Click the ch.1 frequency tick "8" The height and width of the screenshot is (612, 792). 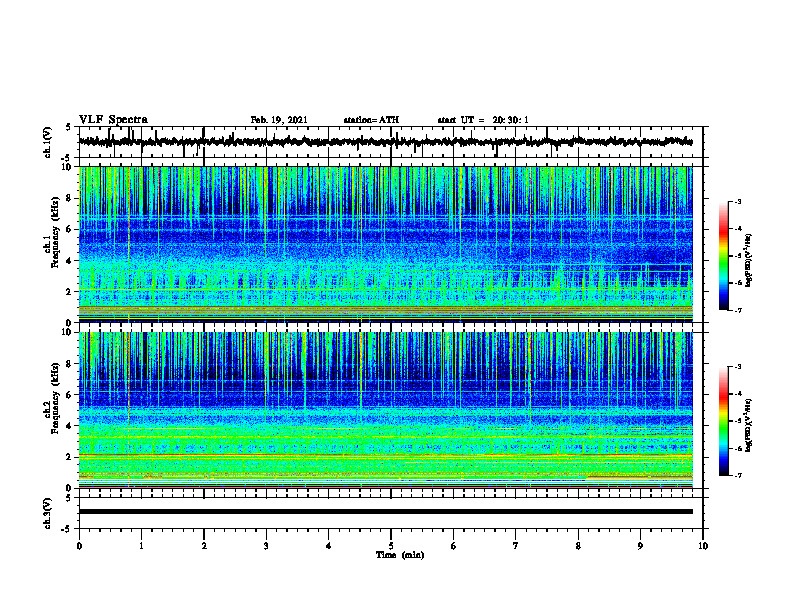click(x=69, y=198)
